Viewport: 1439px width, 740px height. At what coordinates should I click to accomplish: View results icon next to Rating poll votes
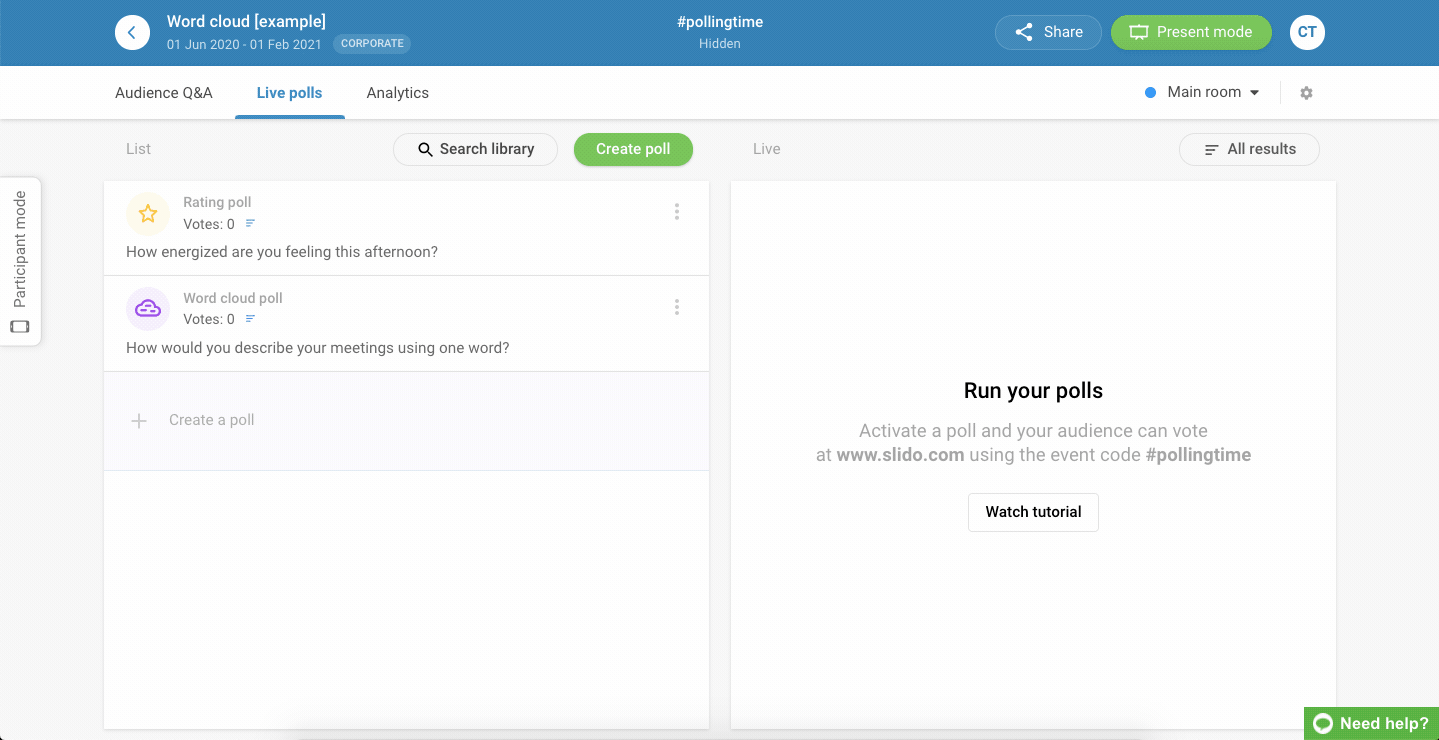tap(251, 224)
